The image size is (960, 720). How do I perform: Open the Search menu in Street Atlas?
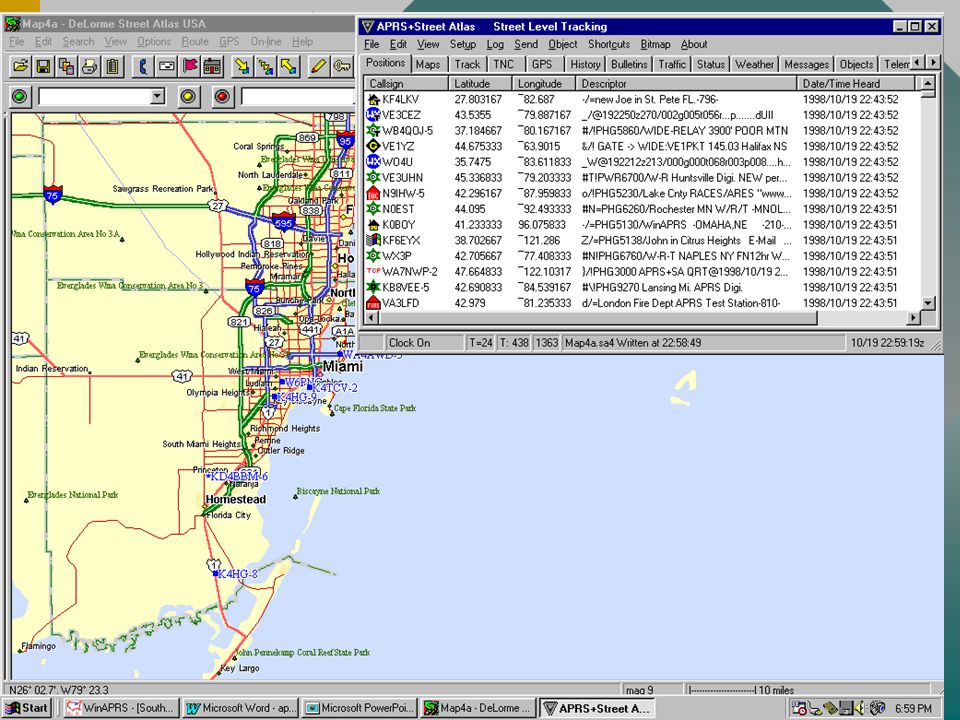point(78,42)
